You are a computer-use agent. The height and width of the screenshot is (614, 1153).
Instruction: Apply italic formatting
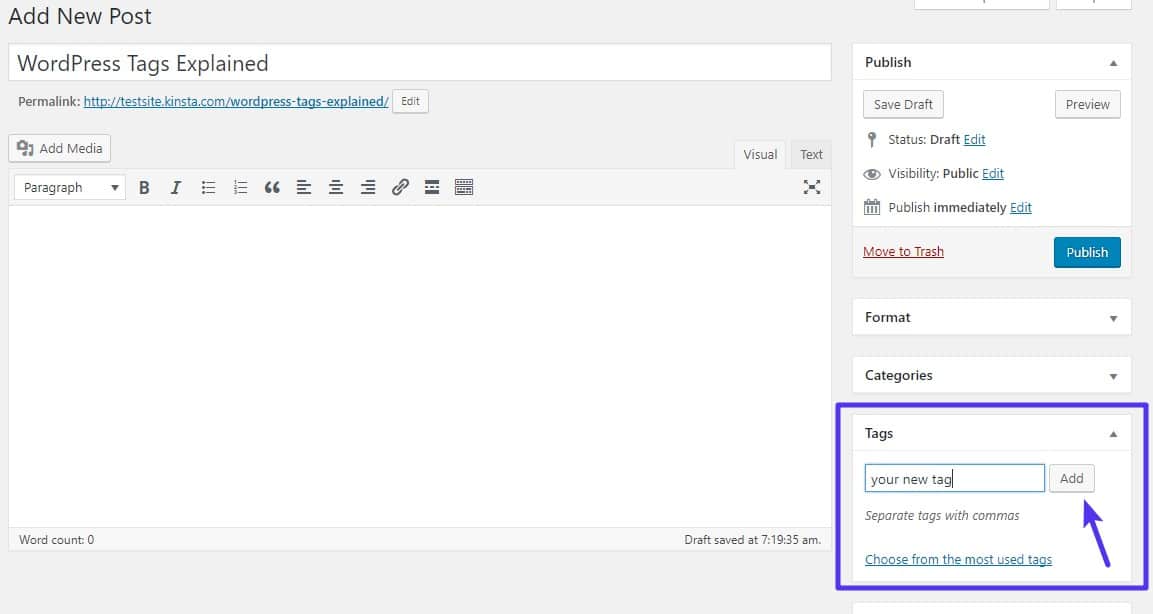176,187
